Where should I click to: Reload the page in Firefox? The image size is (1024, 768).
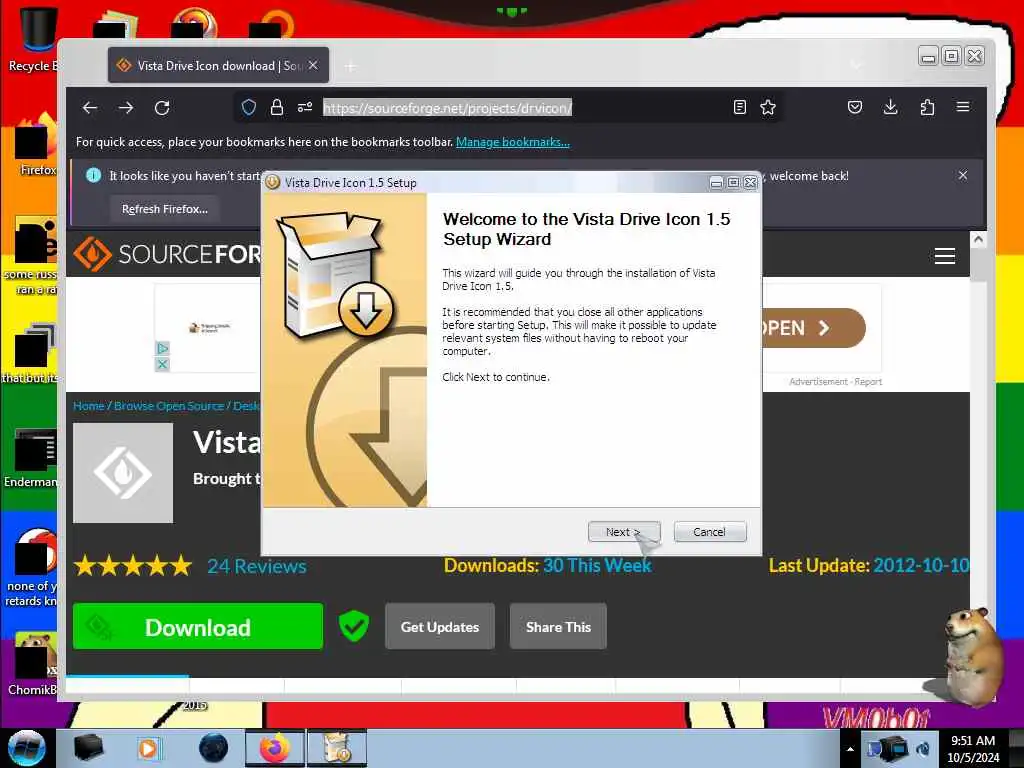[162, 108]
